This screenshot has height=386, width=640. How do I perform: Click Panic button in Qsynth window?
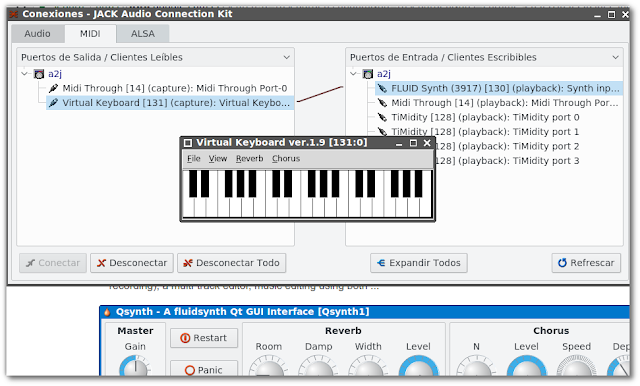[204, 369]
